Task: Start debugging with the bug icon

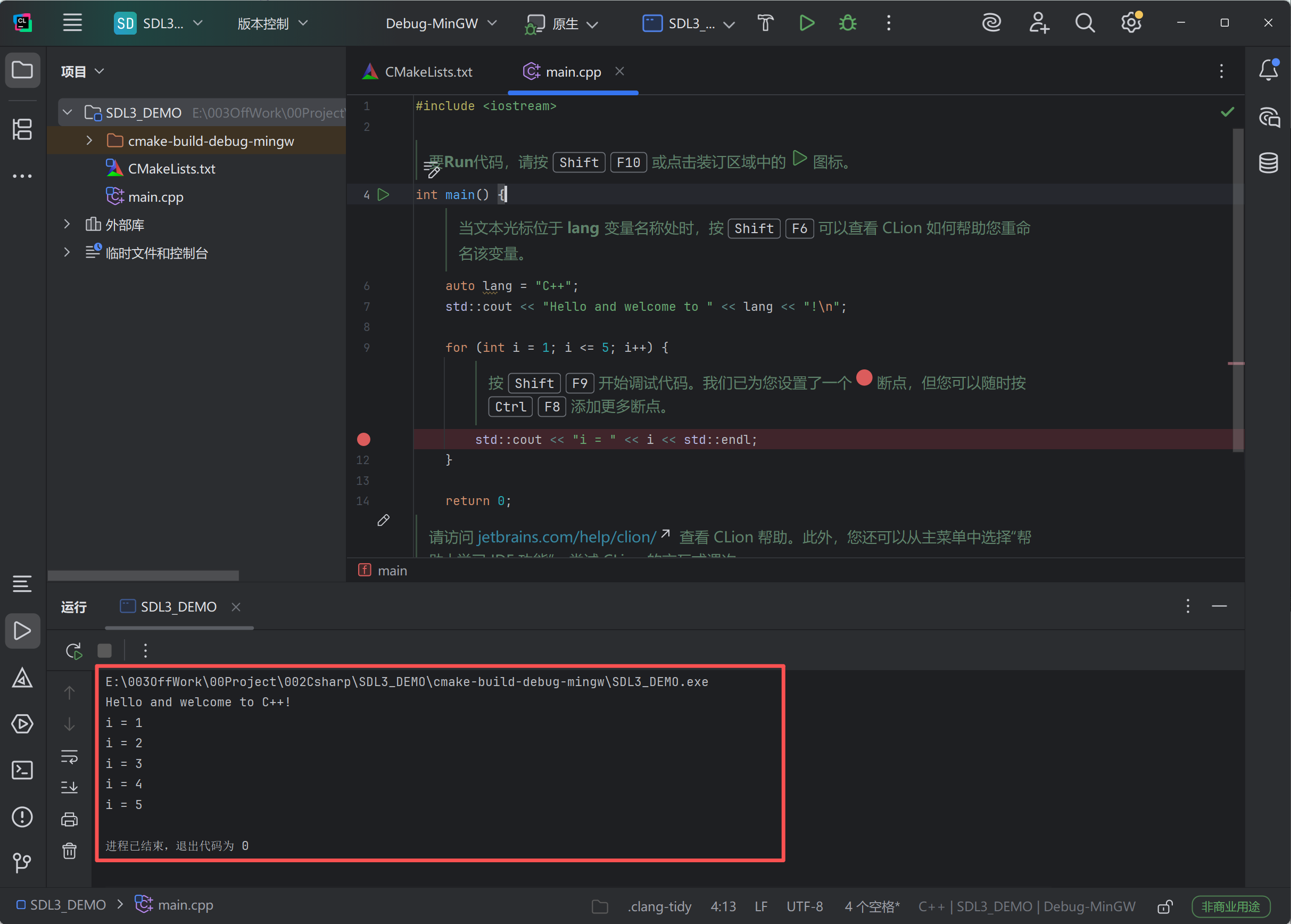Action: (x=847, y=23)
